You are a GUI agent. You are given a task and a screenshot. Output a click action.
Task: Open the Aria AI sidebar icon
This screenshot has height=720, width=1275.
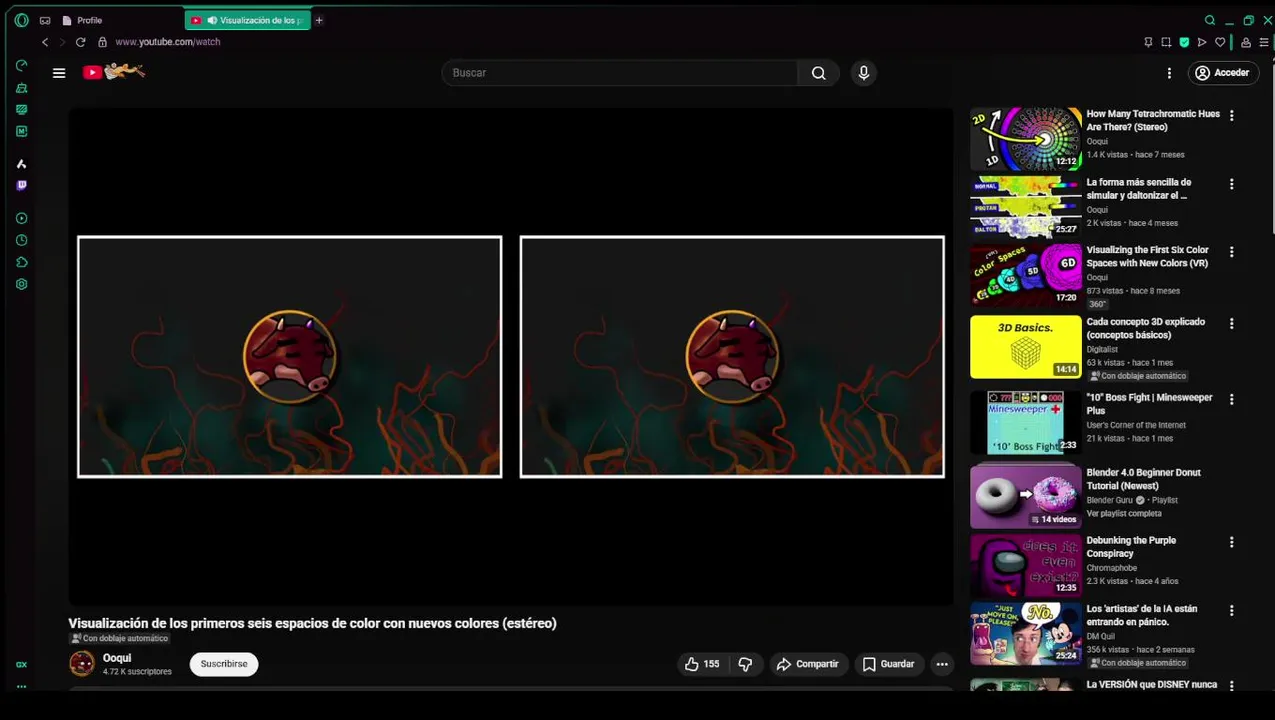[21, 164]
